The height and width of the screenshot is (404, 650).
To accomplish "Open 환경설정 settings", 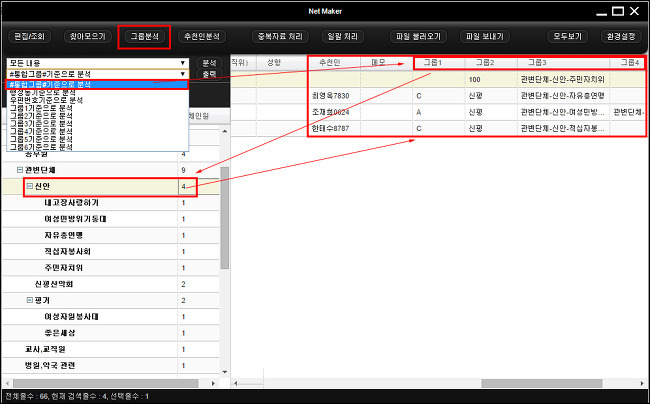I will coord(621,36).
